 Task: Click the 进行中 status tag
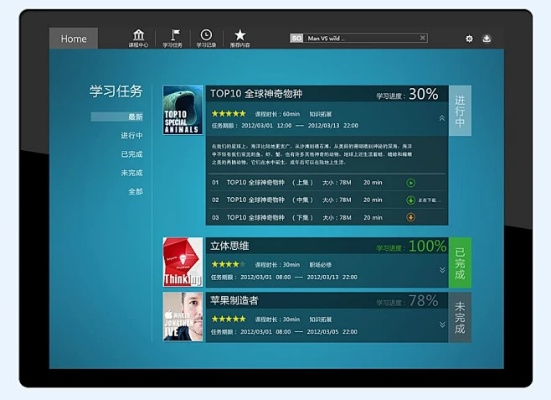pyautogui.click(x=460, y=110)
